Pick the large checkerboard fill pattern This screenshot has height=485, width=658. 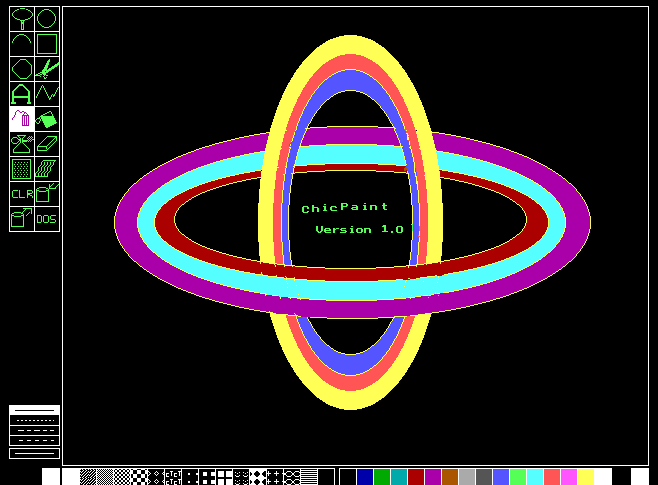click(x=139, y=477)
